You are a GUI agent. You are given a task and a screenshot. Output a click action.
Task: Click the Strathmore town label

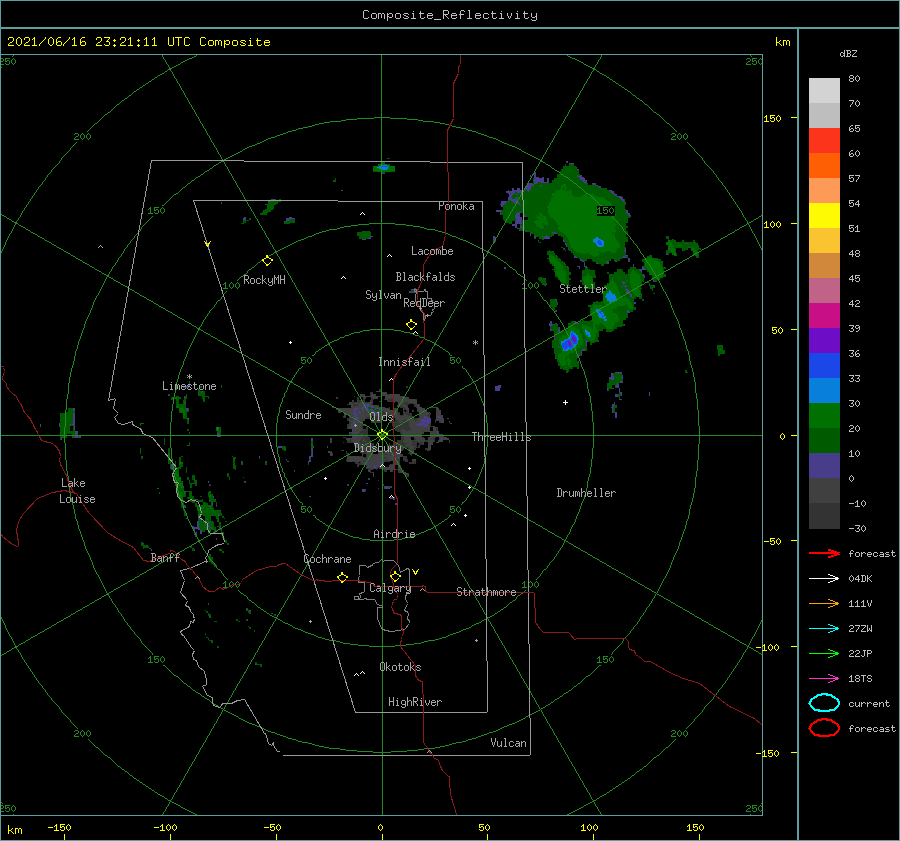point(486,592)
